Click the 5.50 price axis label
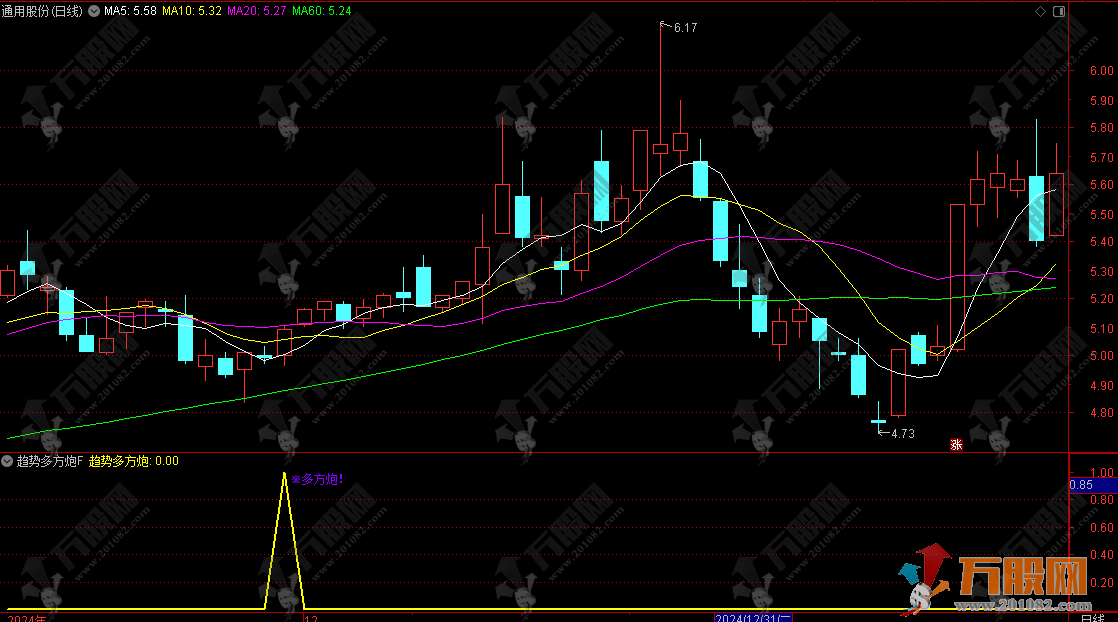Viewport: 1118px width, 622px height. click(x=1102, y=215)
